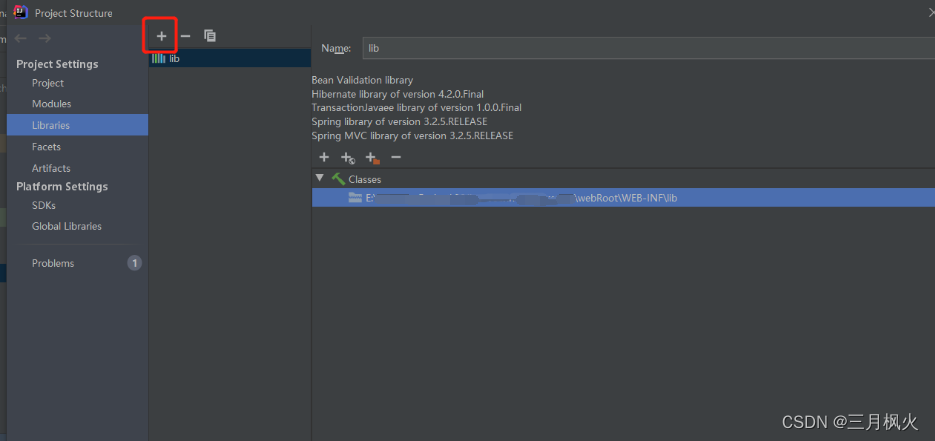The height and width of the screenshot is (441, 935).
Task: Select the Libraries settings page
Action: 78,125
